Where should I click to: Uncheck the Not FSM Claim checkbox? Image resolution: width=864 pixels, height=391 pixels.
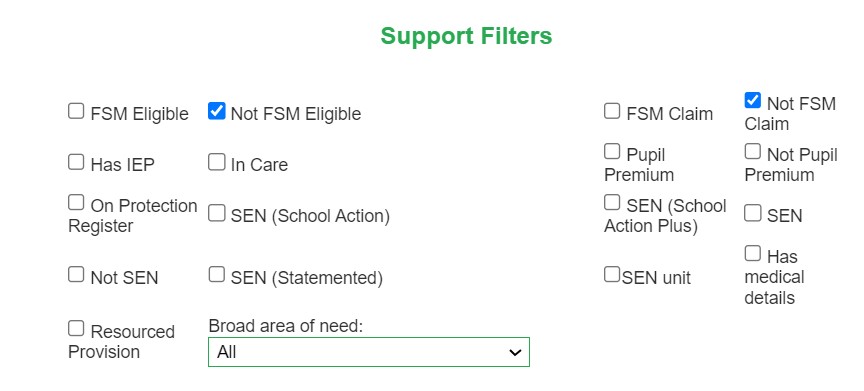753,100
